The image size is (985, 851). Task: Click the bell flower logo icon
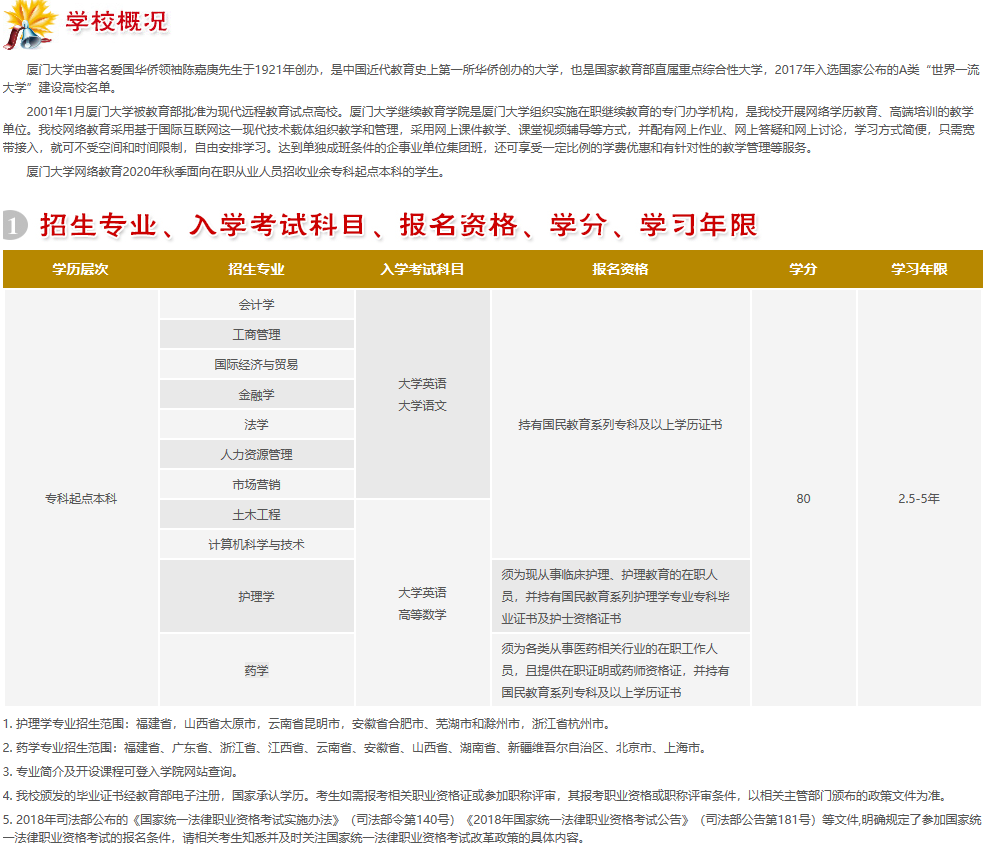(x=30, y=25)
